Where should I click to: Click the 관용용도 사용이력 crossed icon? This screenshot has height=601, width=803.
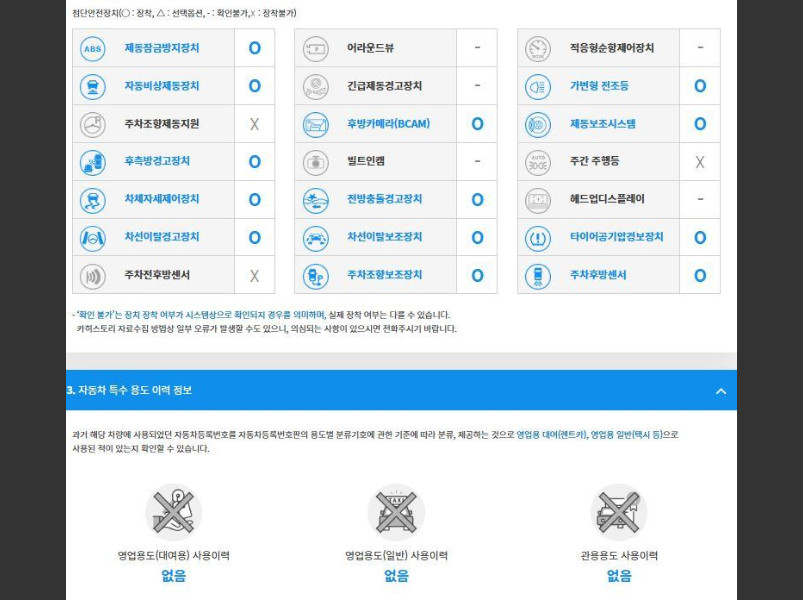tap(618, 512)
